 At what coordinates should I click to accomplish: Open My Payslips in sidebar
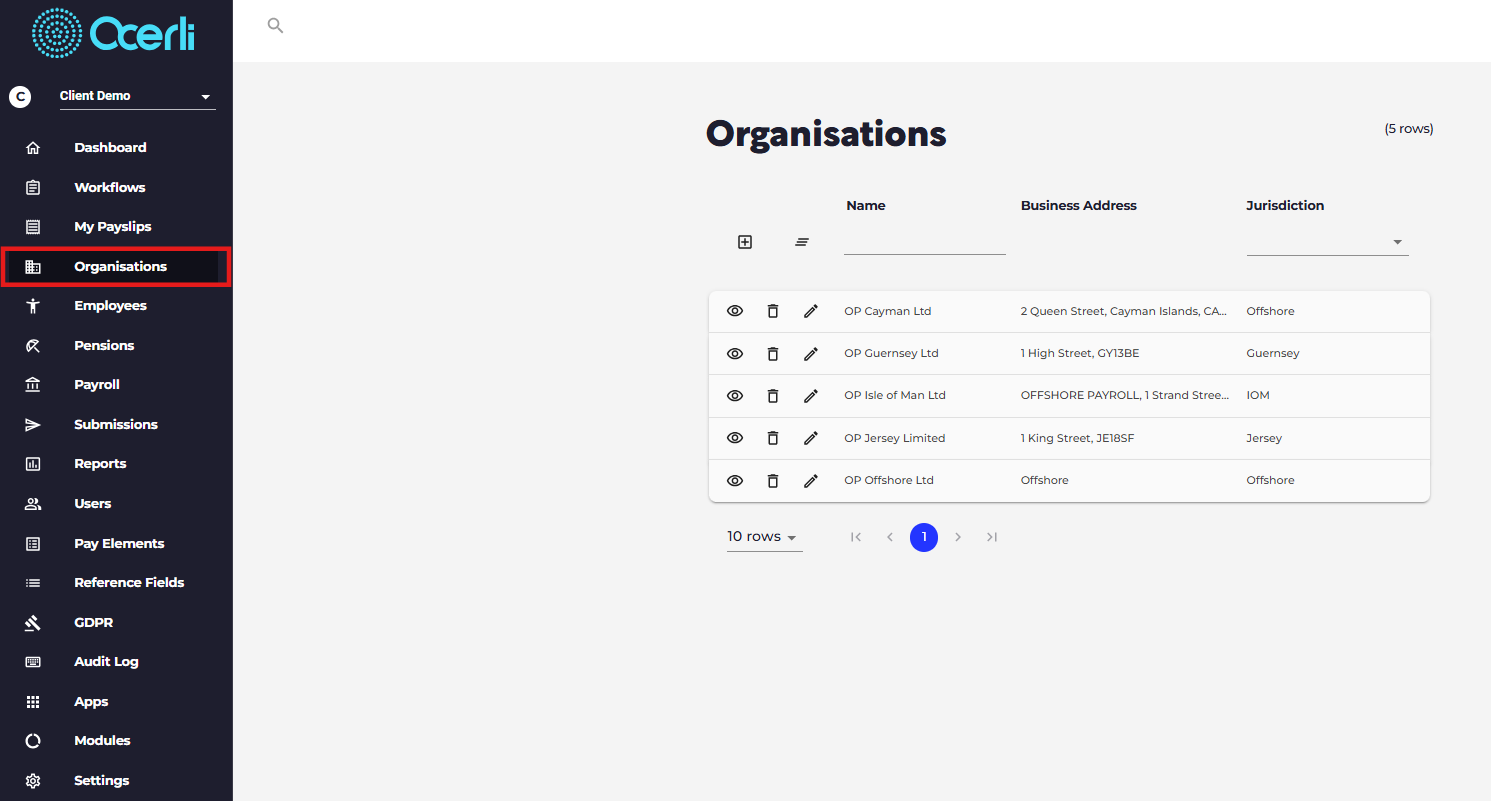(x=113, y=227)
